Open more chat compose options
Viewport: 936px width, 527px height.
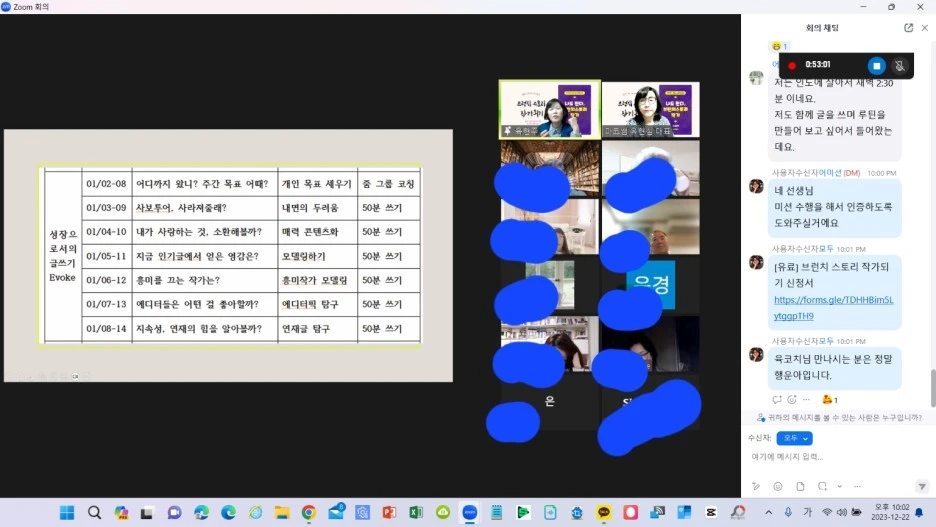pos(857,486)
